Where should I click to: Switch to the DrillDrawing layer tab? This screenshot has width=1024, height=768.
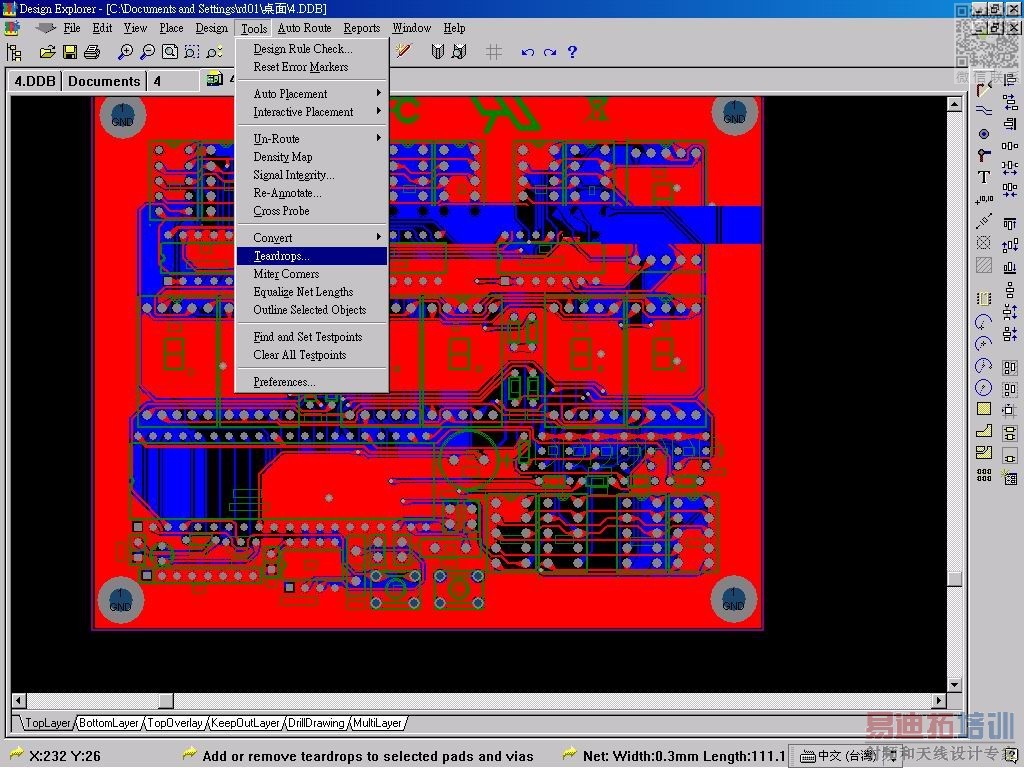click(316, 723)
